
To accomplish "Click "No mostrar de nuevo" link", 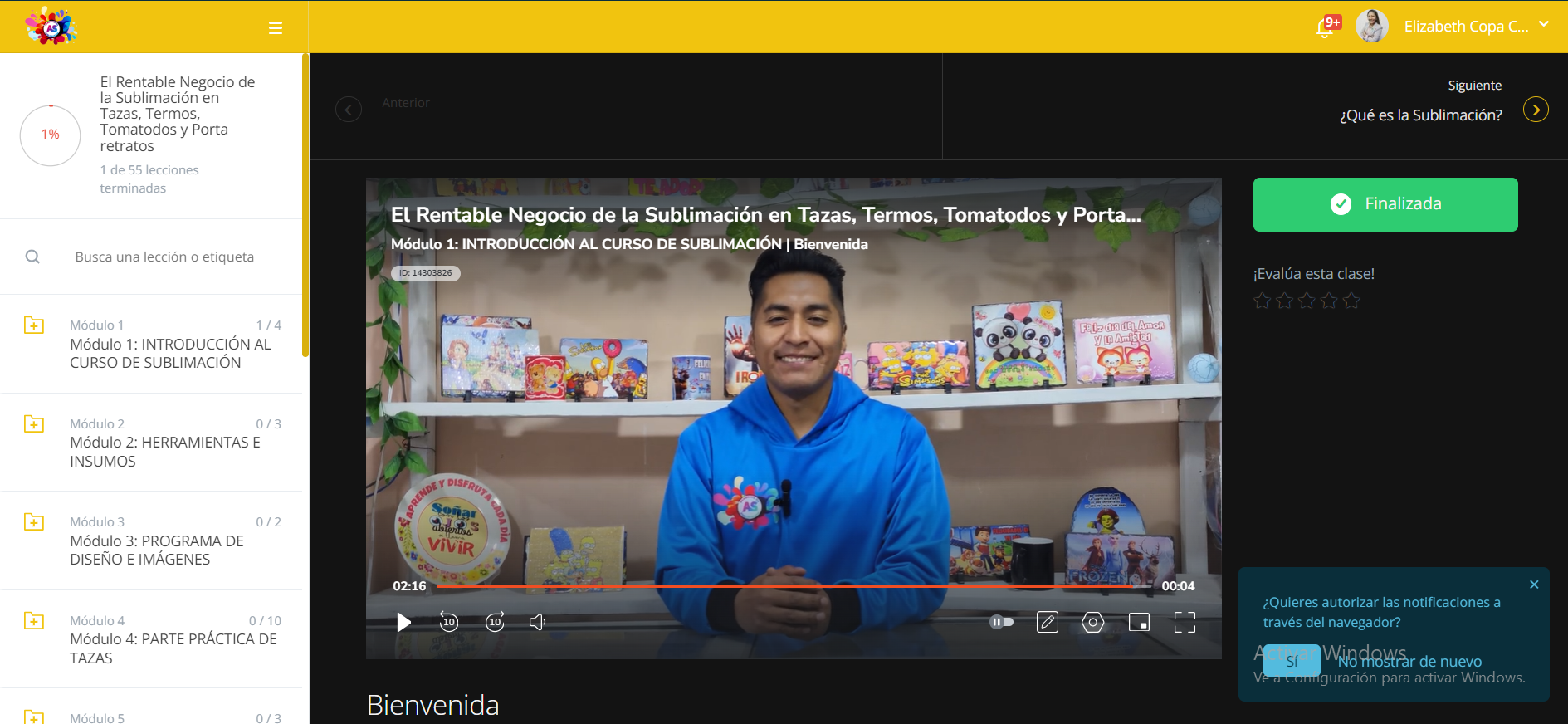I will tap(1409, 662).
